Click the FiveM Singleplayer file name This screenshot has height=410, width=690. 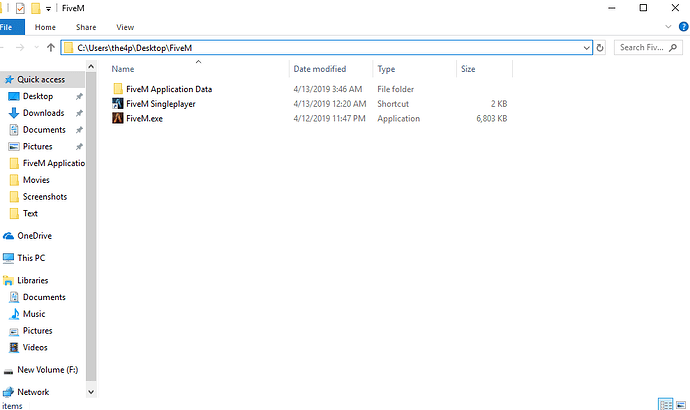[161, 104]
